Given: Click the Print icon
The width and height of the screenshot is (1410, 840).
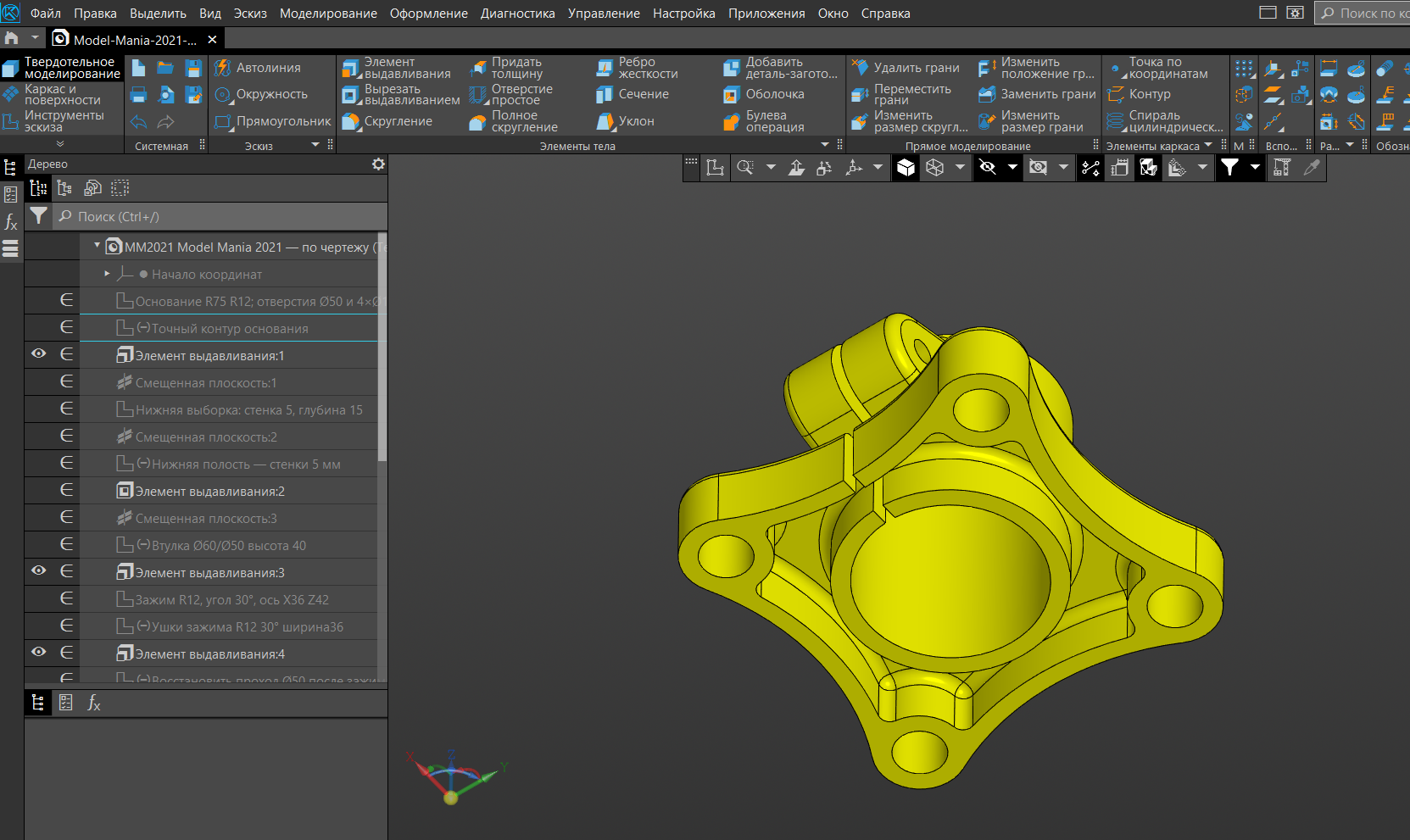Looking at the screenshot, I should coord(139,95).
